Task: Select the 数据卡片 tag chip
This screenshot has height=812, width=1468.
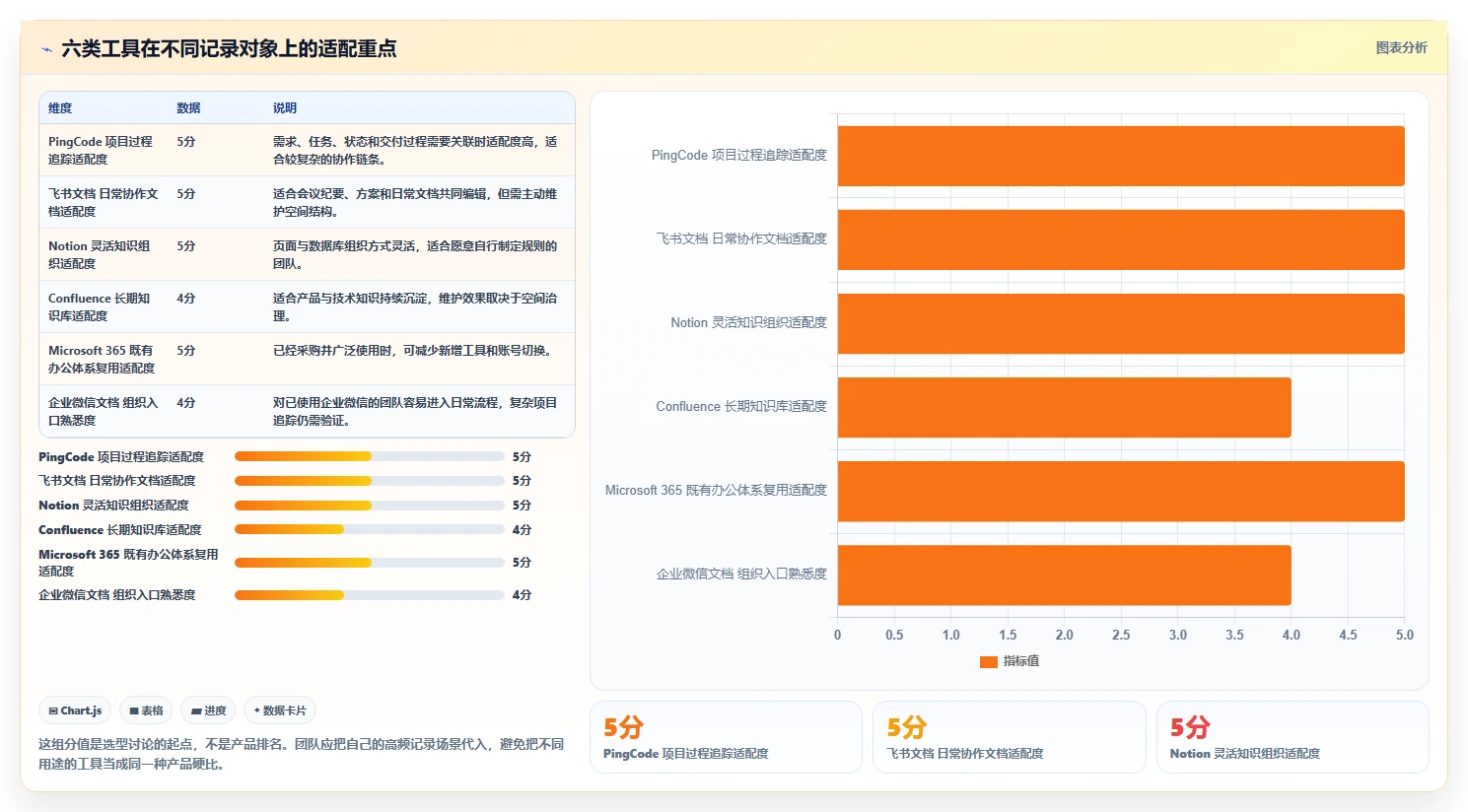Action: point(280,710)
